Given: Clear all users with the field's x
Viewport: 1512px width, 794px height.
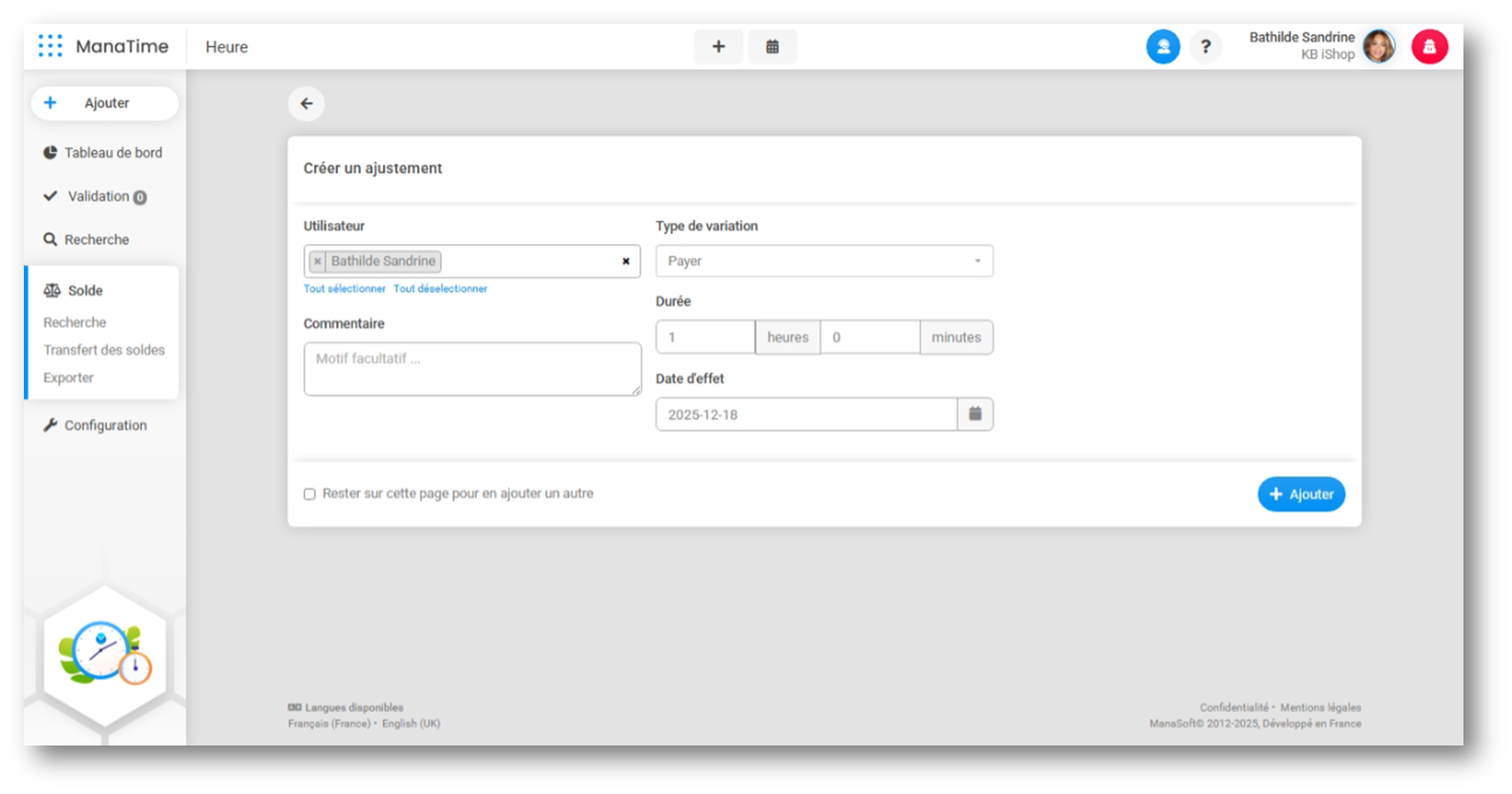Looking at the screenshot, I should [x=626, y=261].
